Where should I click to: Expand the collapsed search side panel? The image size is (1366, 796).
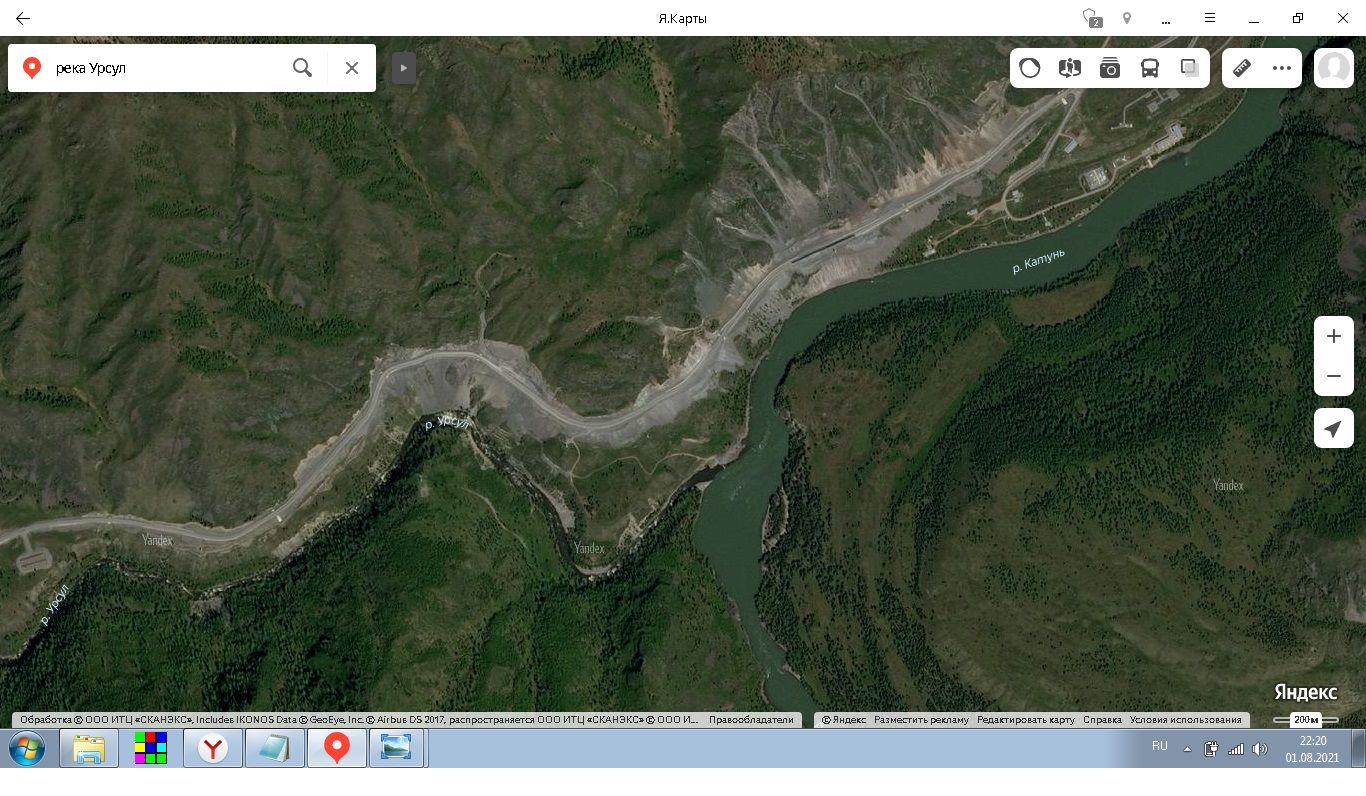(x=403, y=68)
